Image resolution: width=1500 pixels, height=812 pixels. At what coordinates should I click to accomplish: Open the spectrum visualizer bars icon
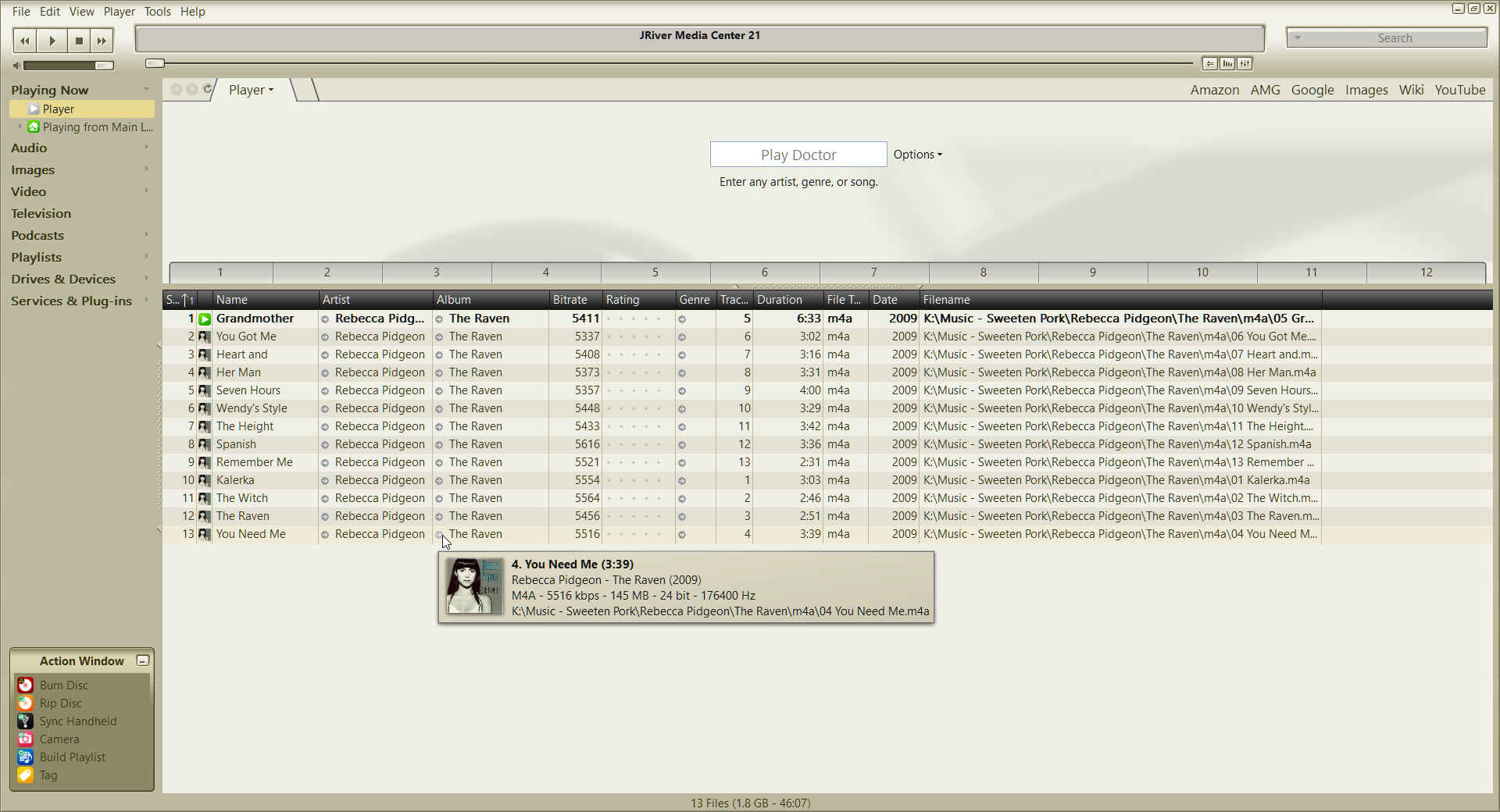(1227, 63)
